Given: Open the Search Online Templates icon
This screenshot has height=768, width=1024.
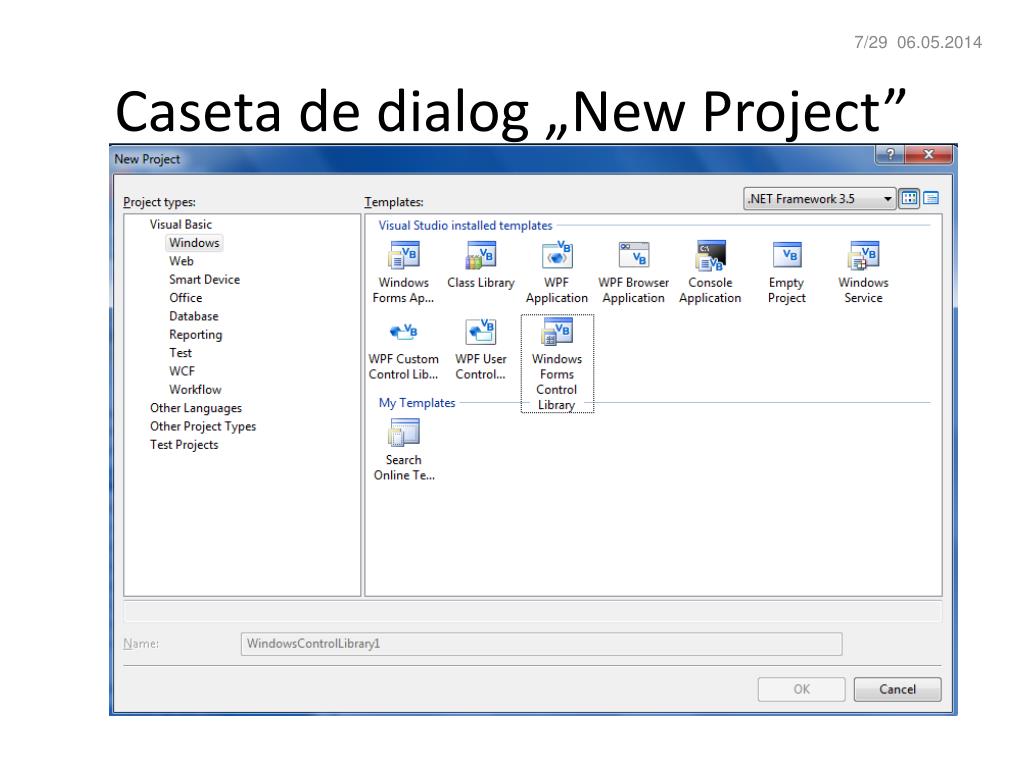Looking at the screenshot, I should point(404,432).
